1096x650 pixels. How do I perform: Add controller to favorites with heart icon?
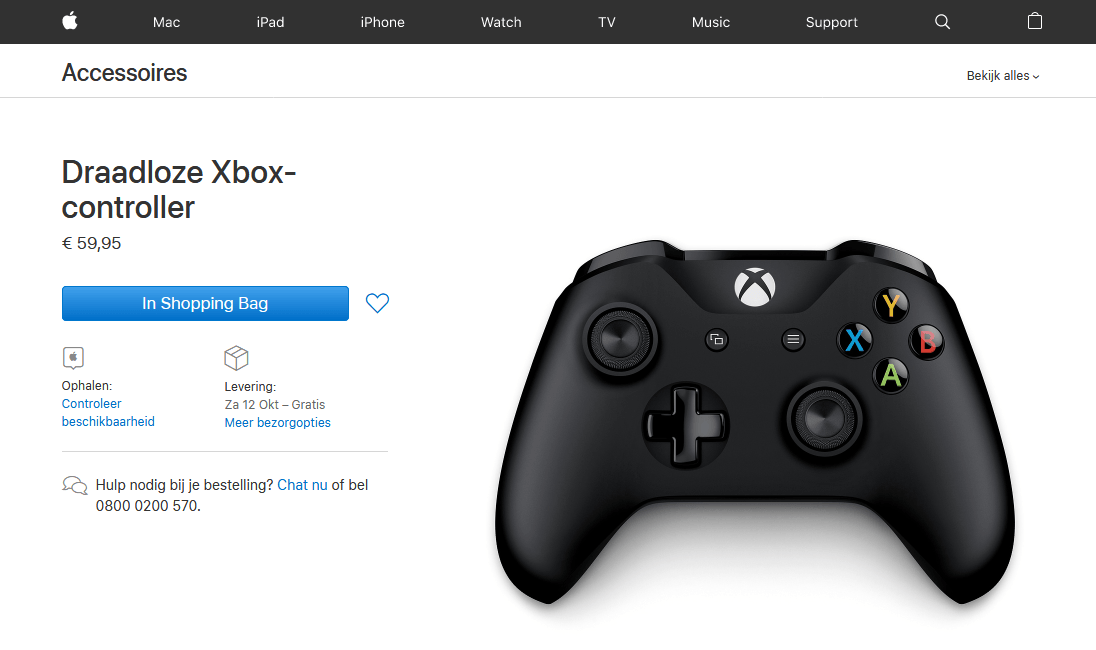pyautogui.click(x=377, y=303)
